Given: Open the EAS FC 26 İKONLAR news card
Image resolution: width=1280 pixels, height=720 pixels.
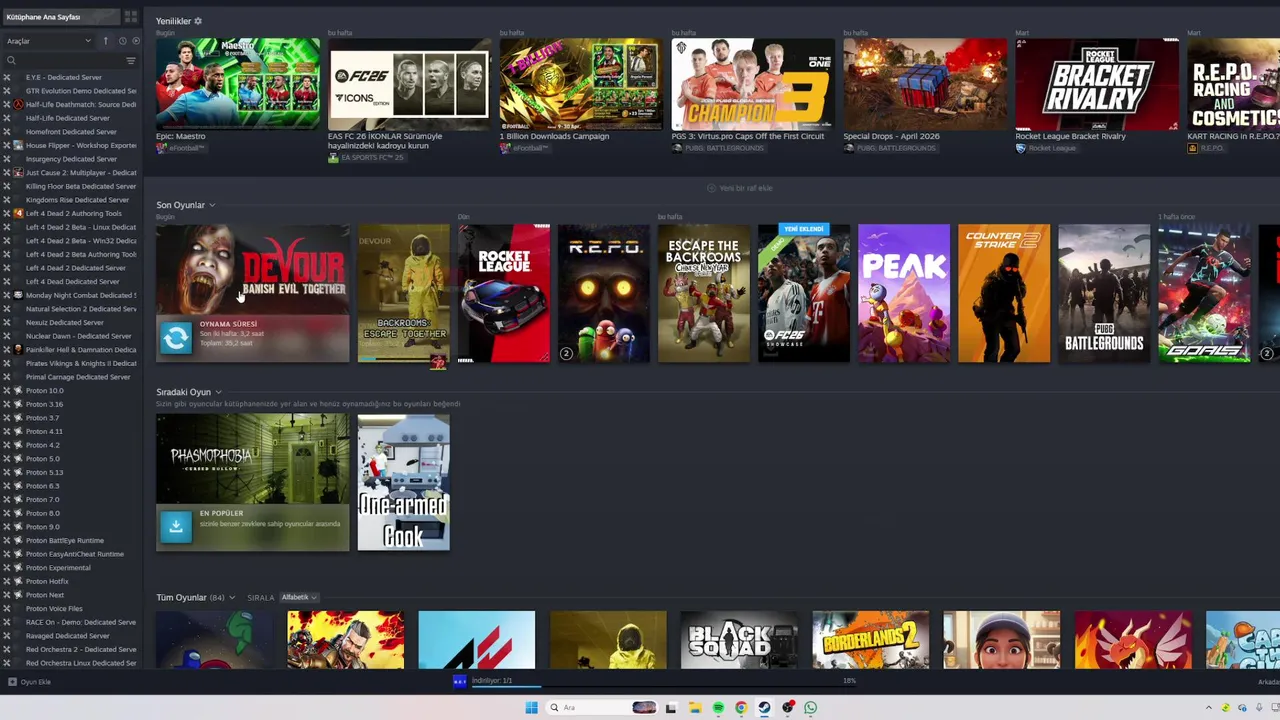Looking at the screenshot, I should (409, 99).
